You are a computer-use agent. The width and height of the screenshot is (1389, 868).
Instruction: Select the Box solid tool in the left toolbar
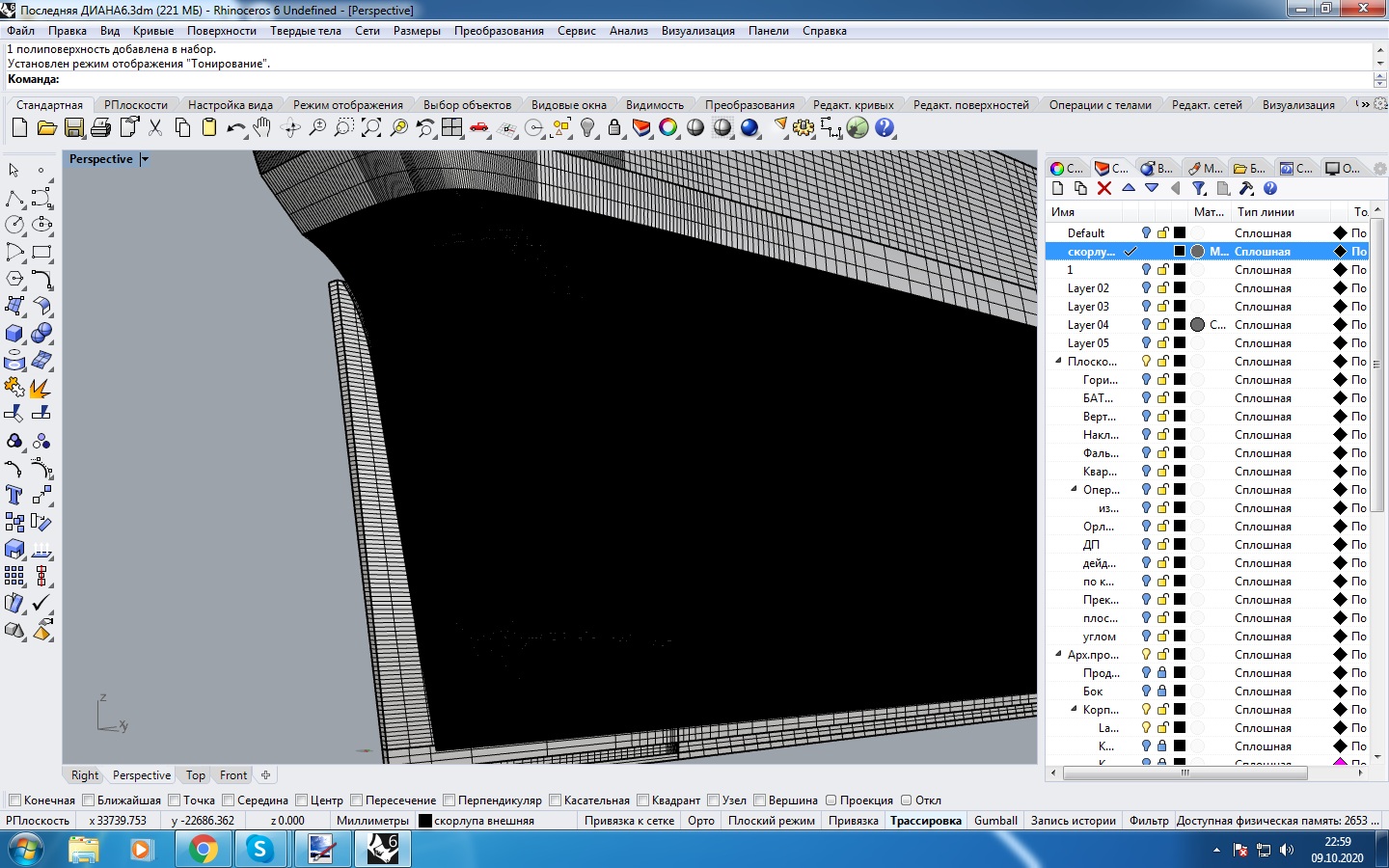[14, 333]
